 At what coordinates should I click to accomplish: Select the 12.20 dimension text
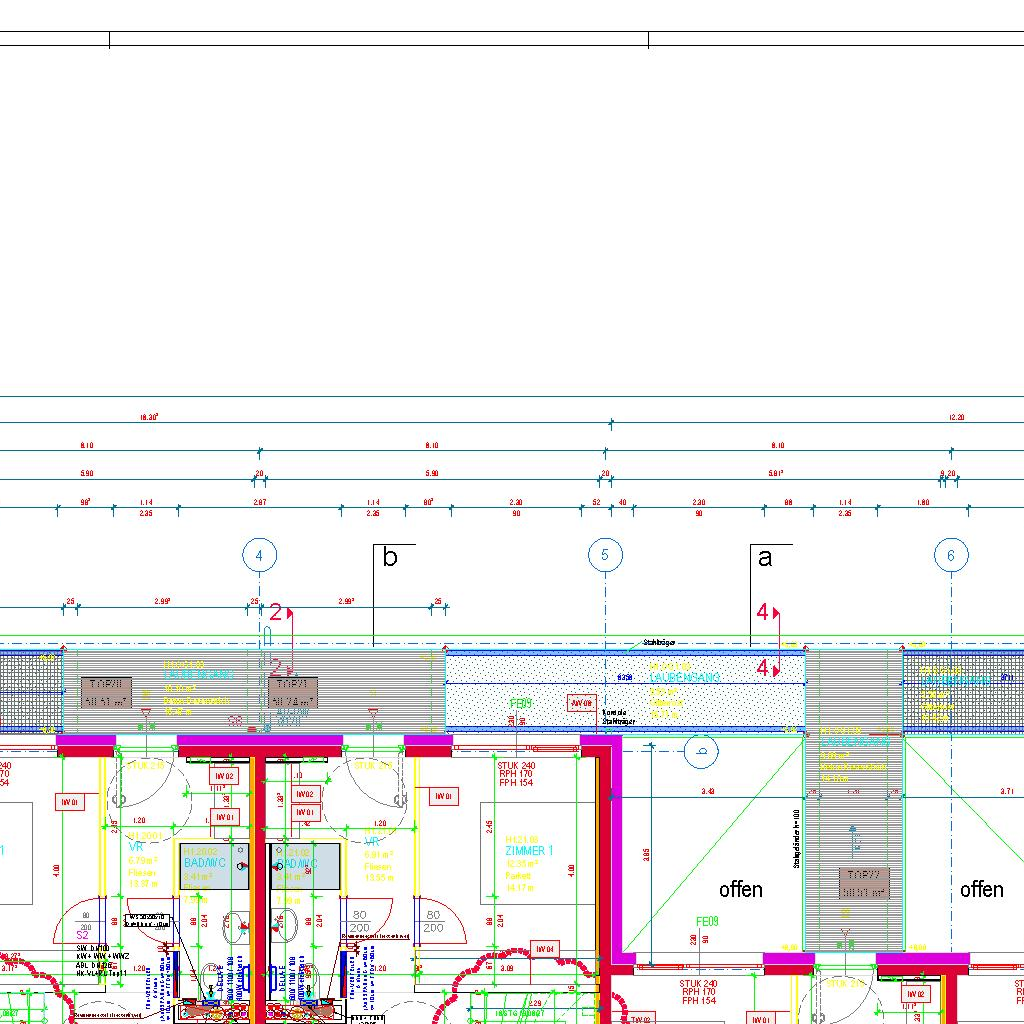click(956, 417)
